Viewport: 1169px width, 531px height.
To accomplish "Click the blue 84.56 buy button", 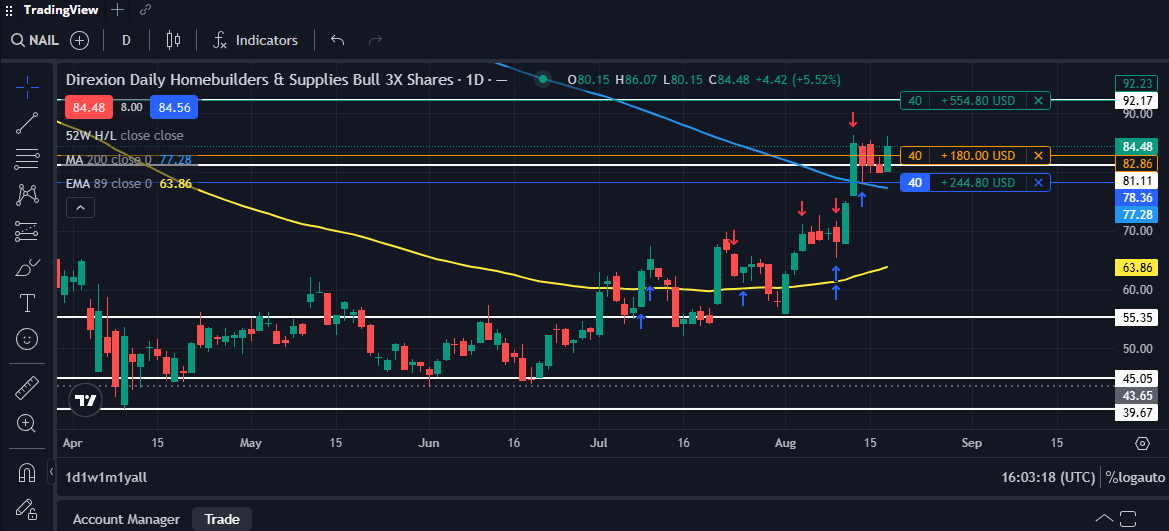I will 174,107.
